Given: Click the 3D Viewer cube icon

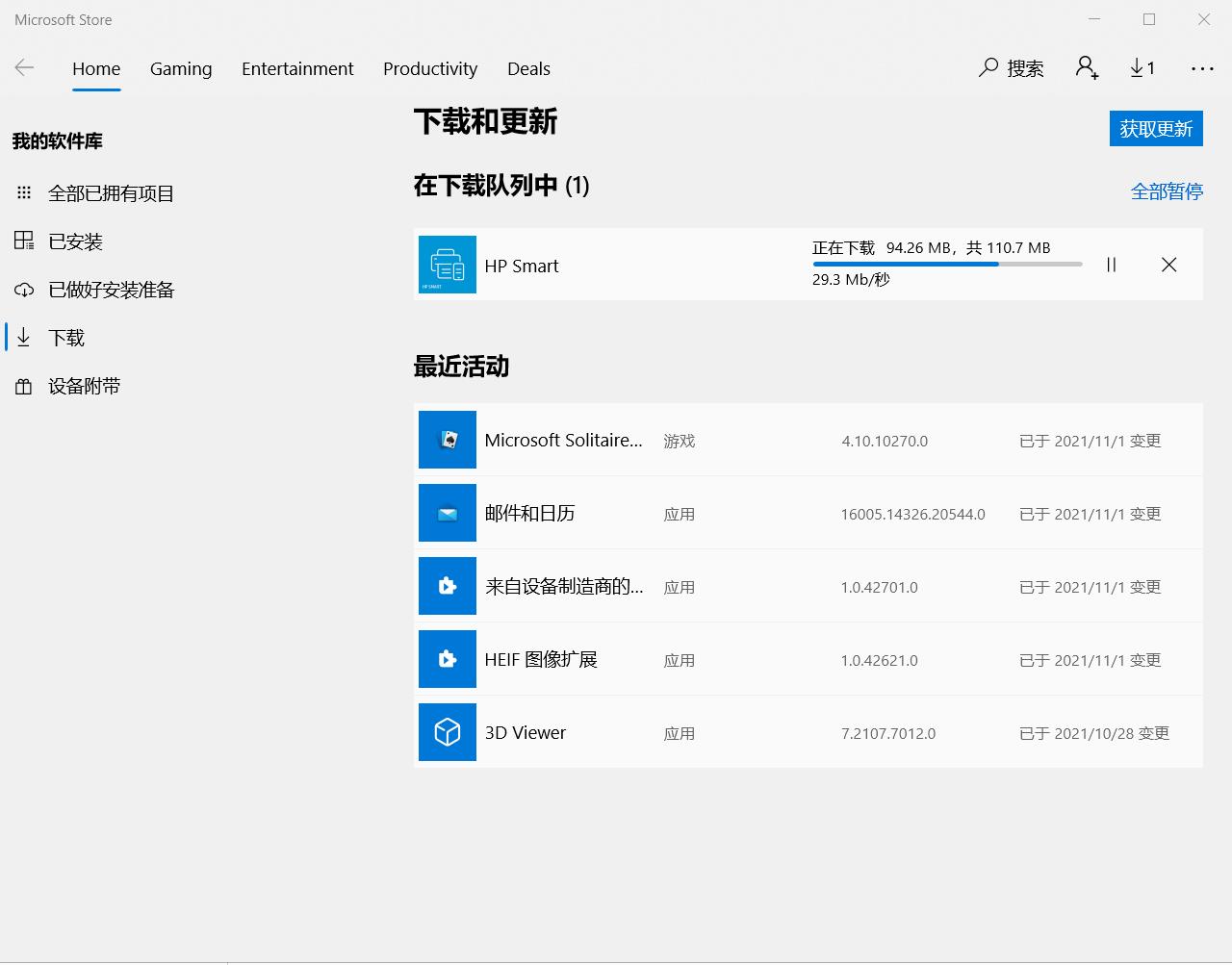Looking at the screenshot, I should (x=448, y=732).
